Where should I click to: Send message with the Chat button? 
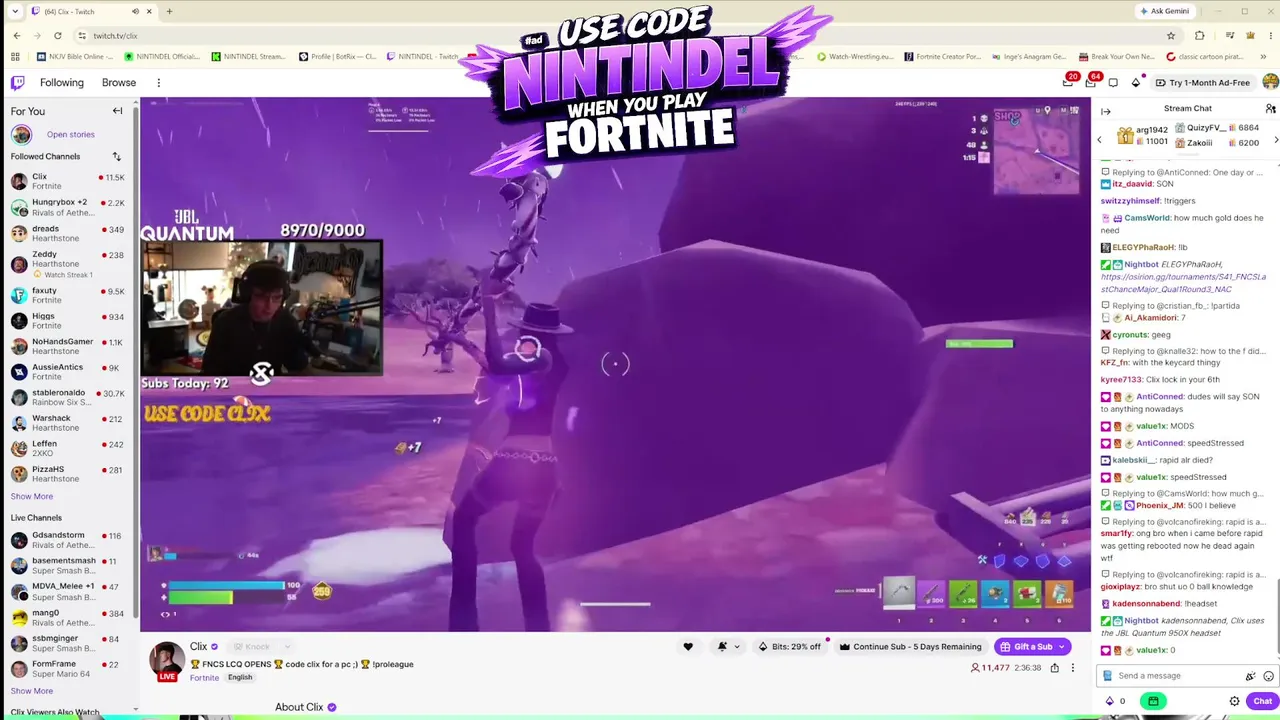point(1262,701)
